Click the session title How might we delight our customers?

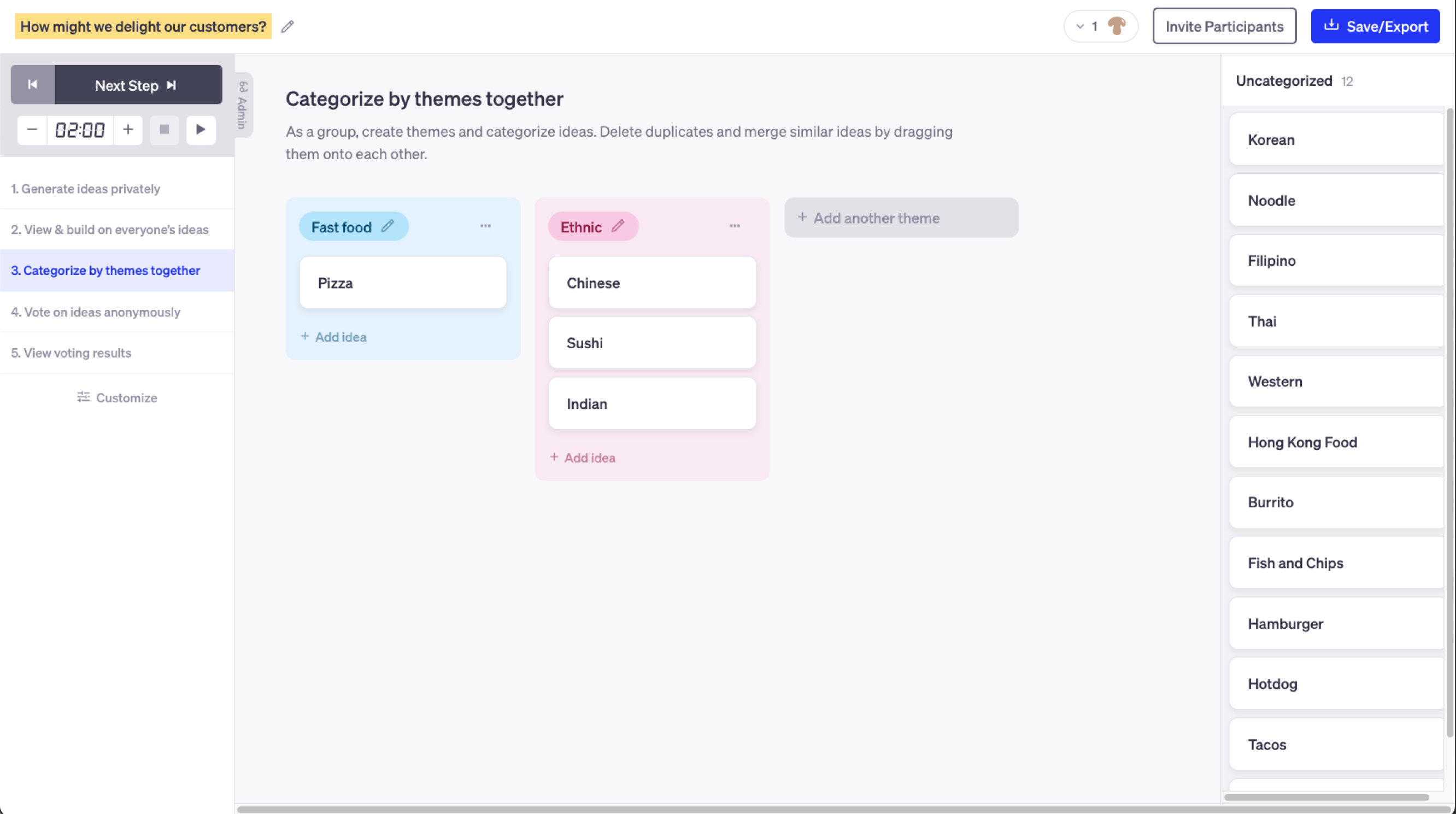click(143, 26)
